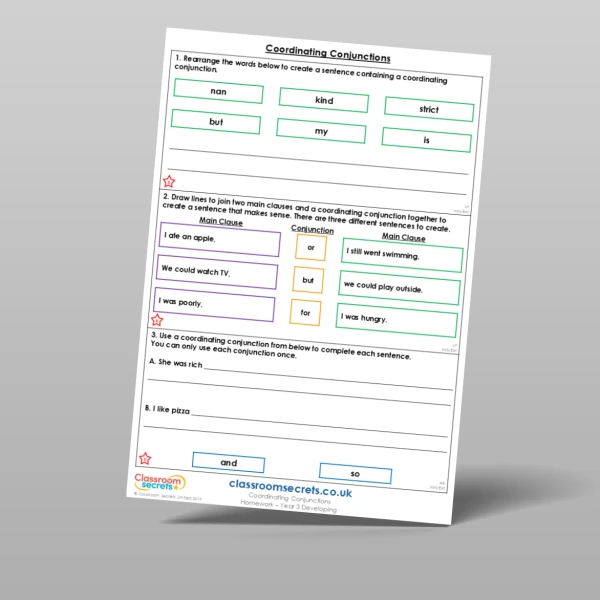Image resolution: width=600 pixels, height=600 pixels.
Task: Click the conjunction box 'for'
Action: [x=305, y=313]
